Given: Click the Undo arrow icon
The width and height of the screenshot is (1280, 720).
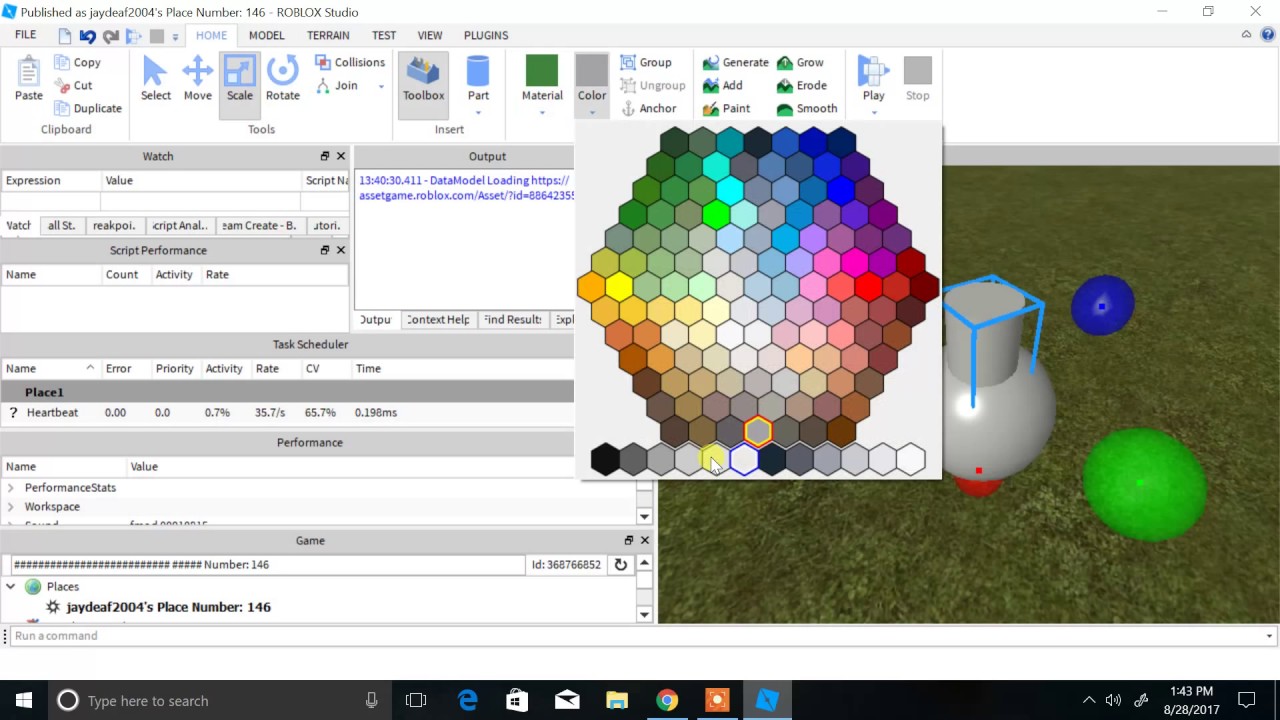Looking at the screenshot, I should click(88, 36).
